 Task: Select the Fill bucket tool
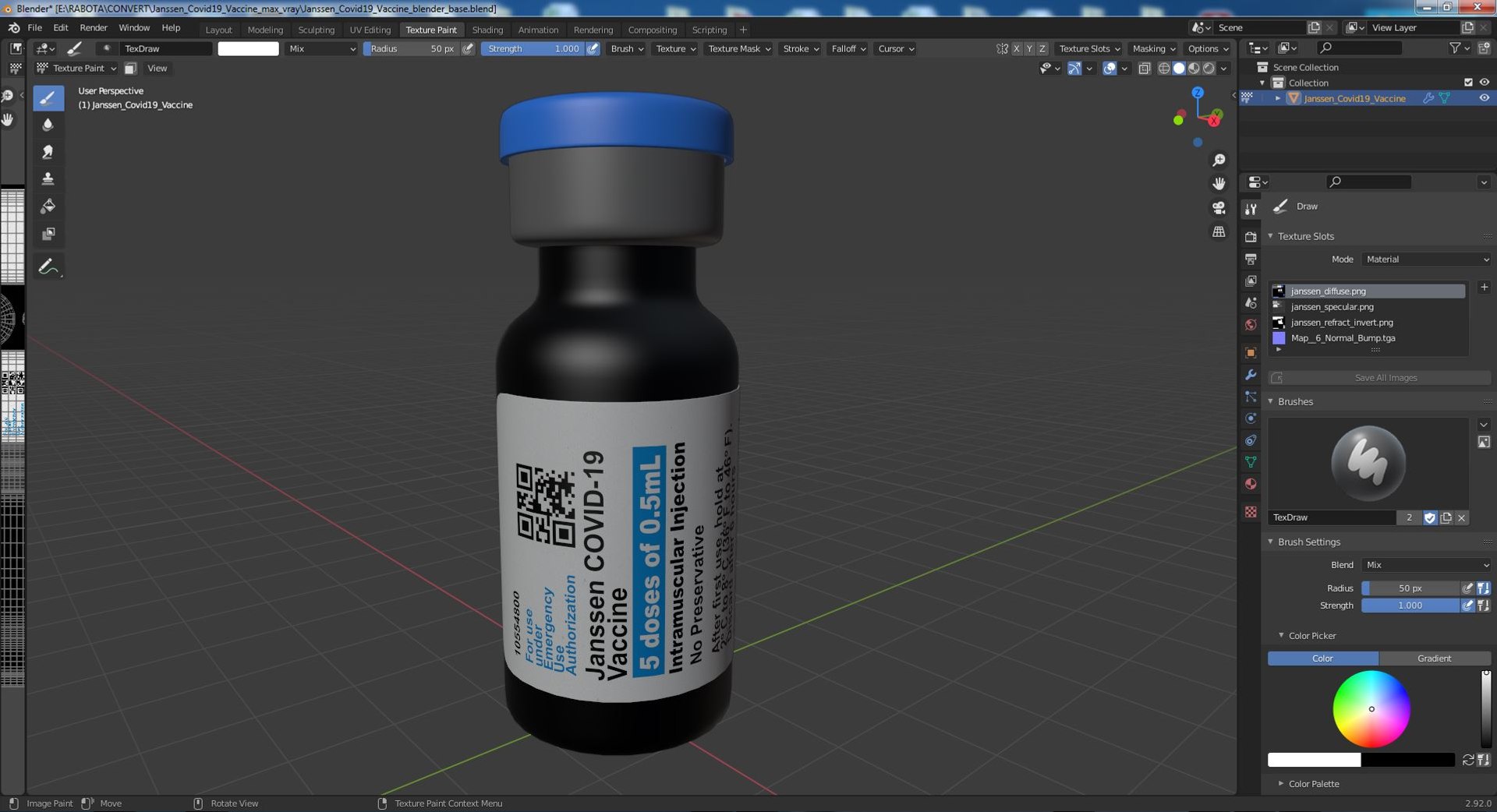[48, 207]
